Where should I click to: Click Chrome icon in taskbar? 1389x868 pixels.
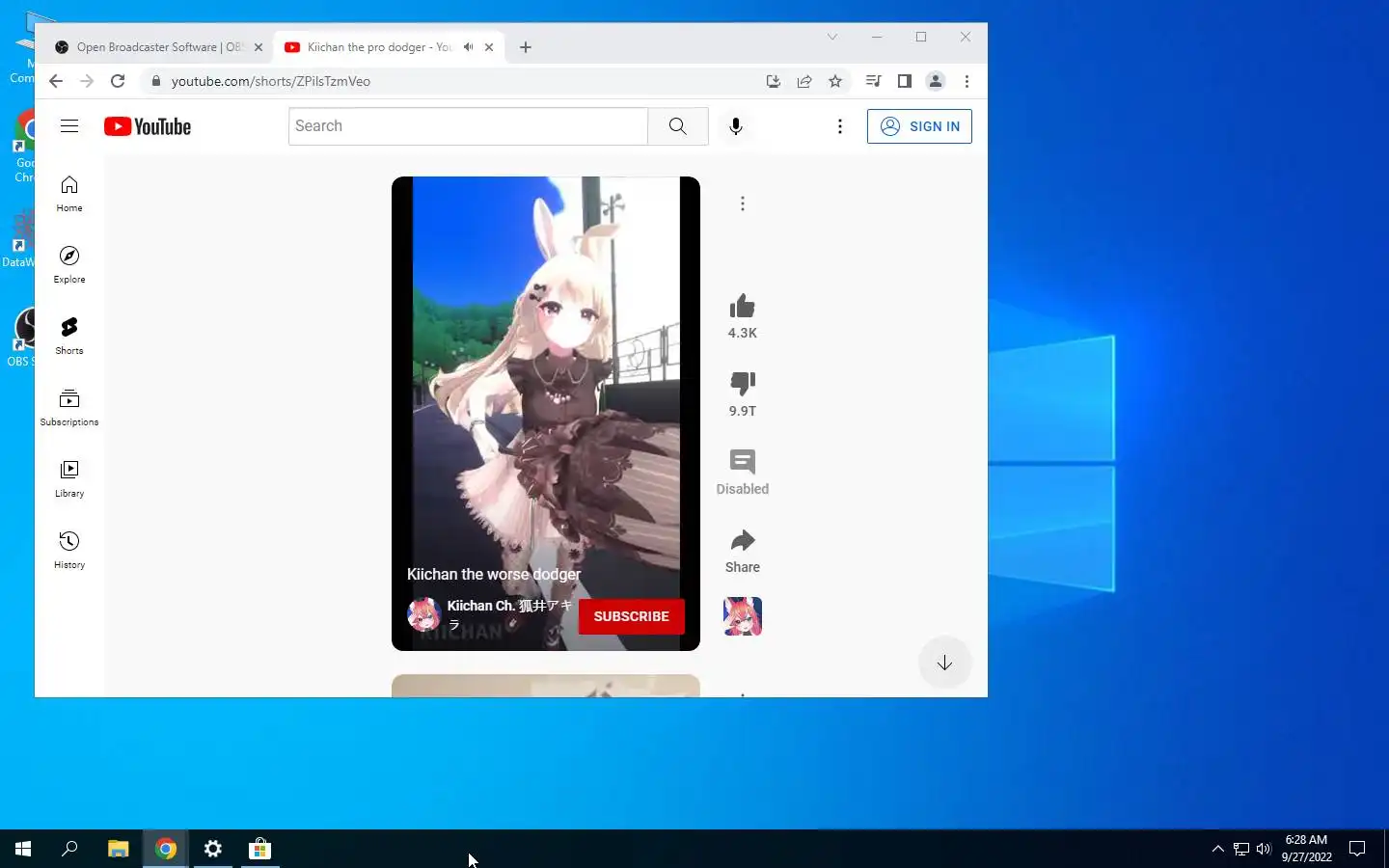point(166,849)
